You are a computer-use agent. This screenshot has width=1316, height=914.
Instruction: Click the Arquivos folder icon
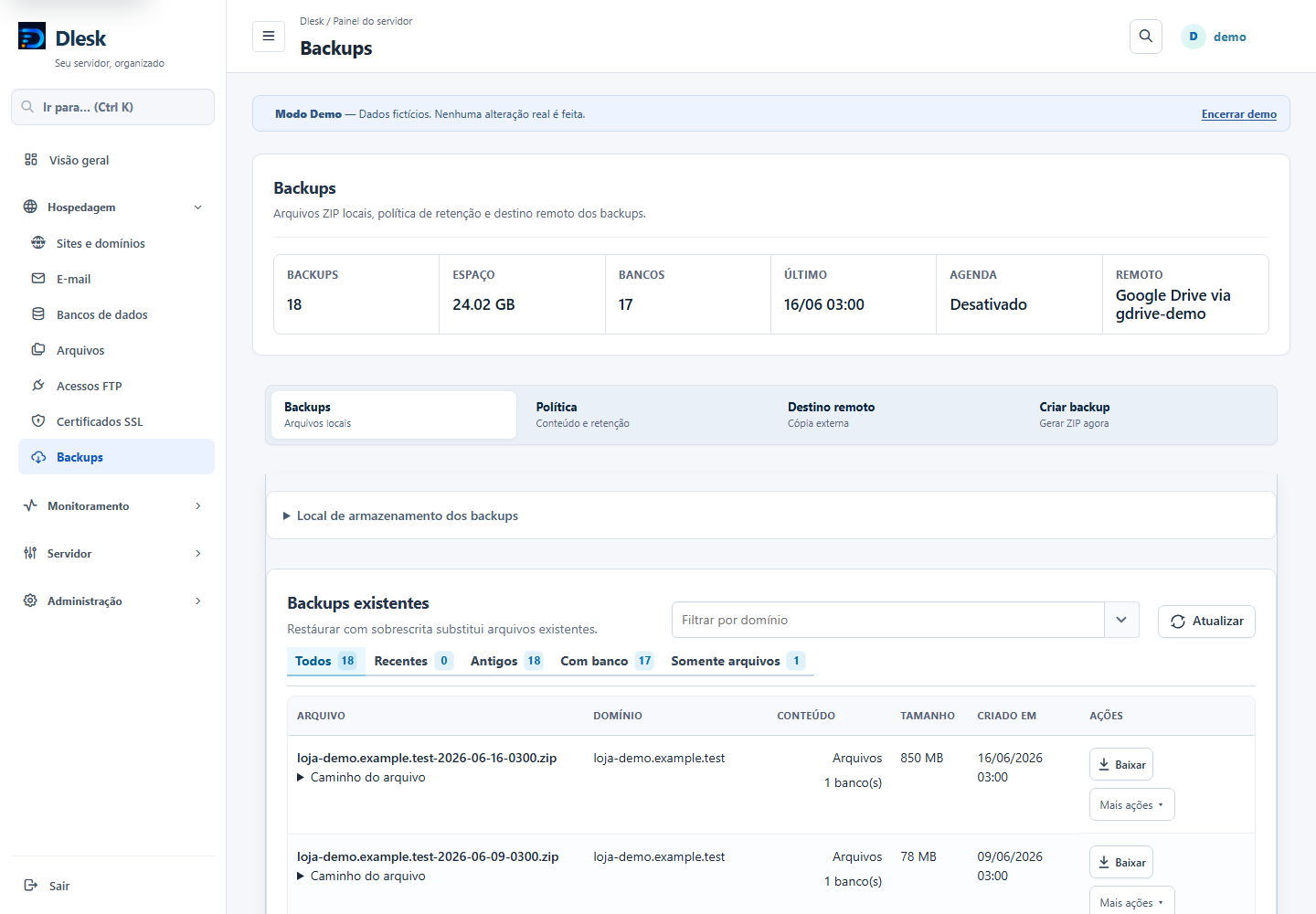tap(38, 349)
